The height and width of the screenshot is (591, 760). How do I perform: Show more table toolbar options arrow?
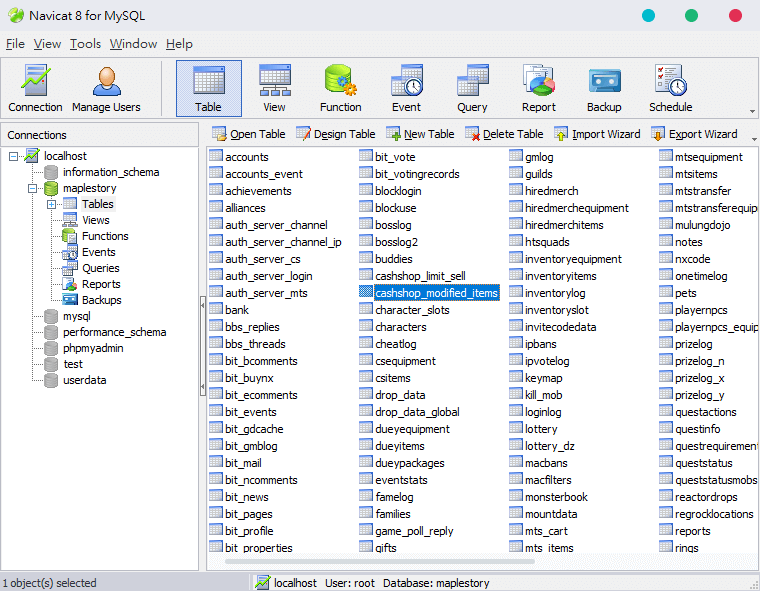[x=754, y=139]
